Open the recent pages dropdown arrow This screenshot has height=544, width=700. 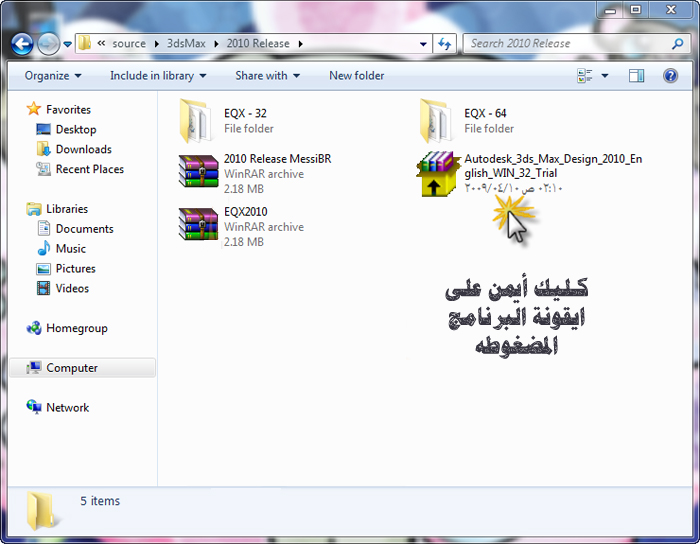(67, 44)
